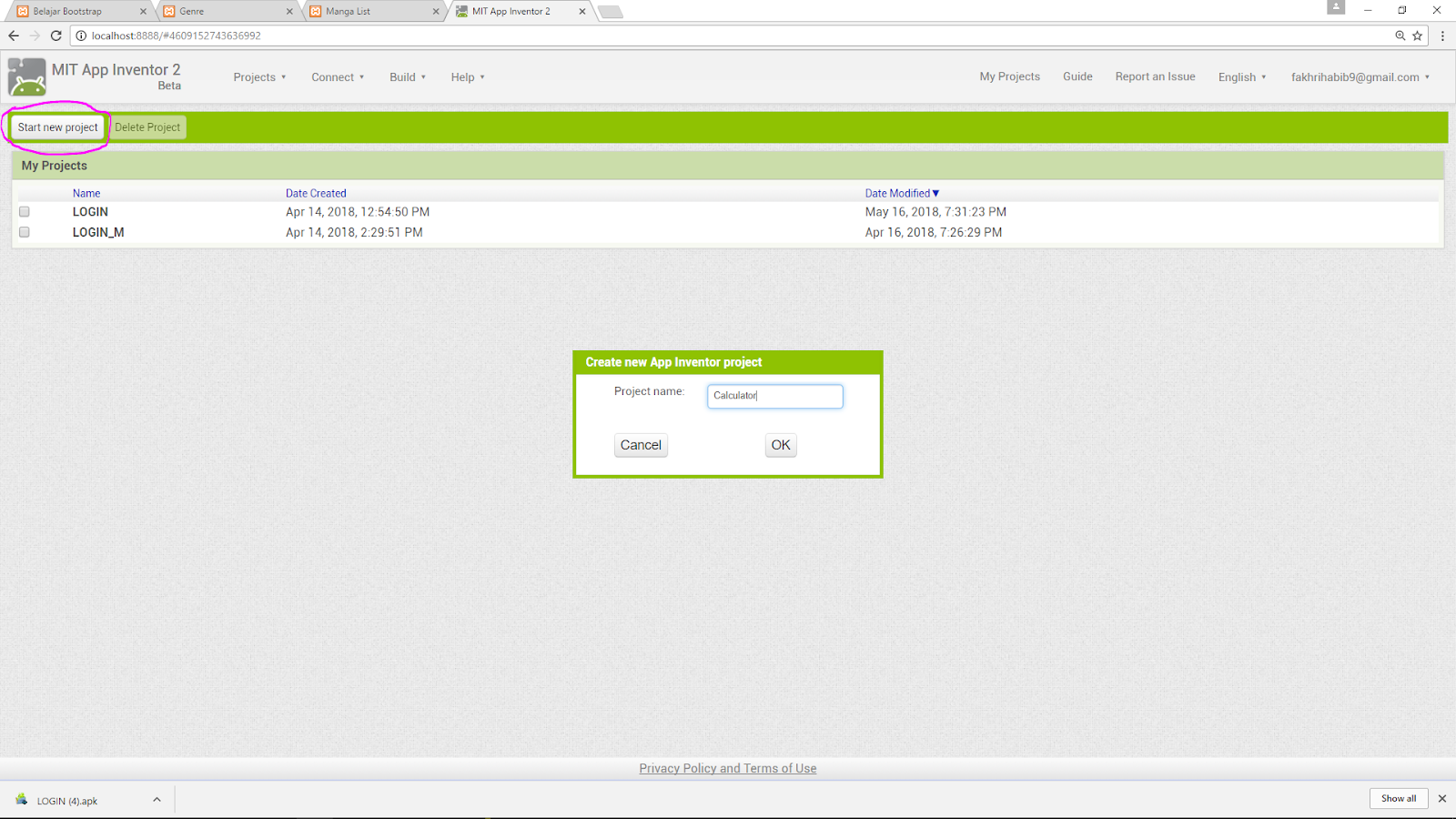The height and width of the screenshot is (819, 1456).
Task: Open Privacy Policy and Terms of Use
Action: (x=728, y=768)
